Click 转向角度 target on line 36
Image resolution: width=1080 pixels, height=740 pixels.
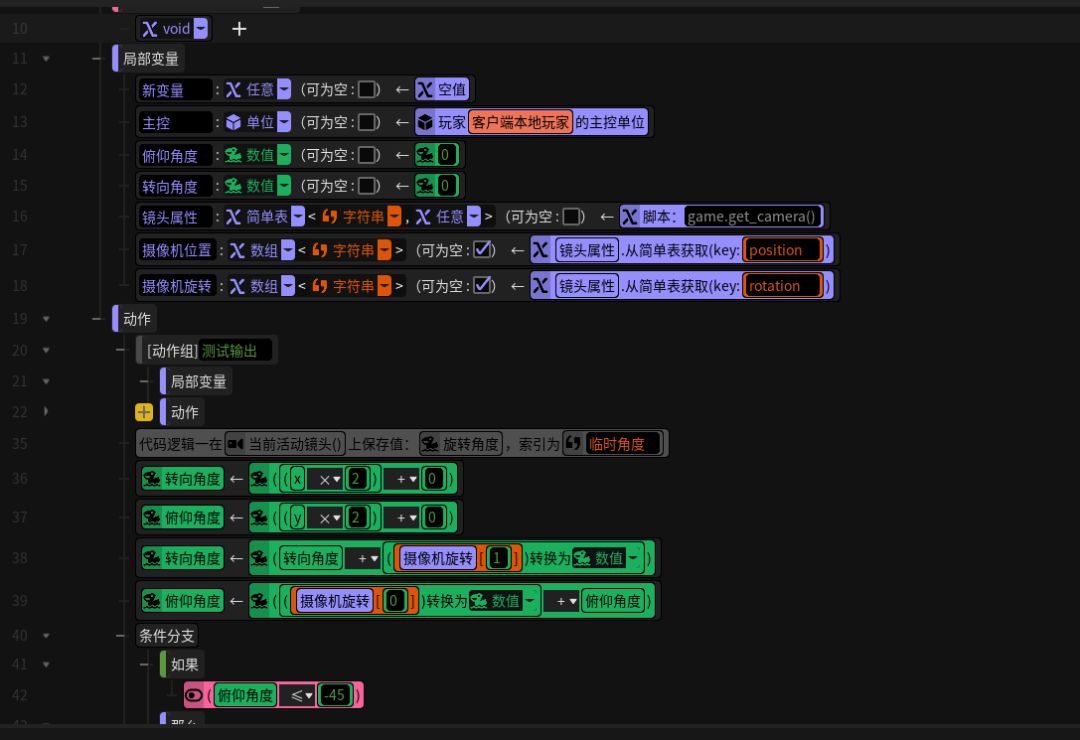coord(183,479)
